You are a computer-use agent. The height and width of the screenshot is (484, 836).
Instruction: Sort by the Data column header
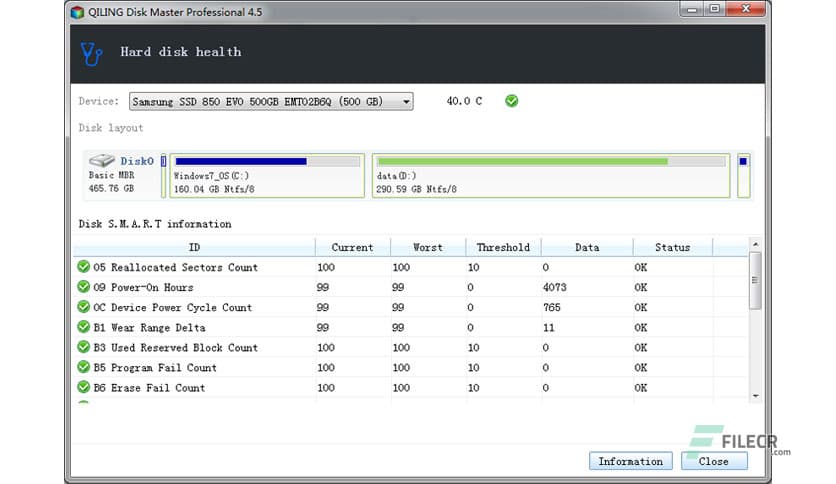click(x=587, y=247)
